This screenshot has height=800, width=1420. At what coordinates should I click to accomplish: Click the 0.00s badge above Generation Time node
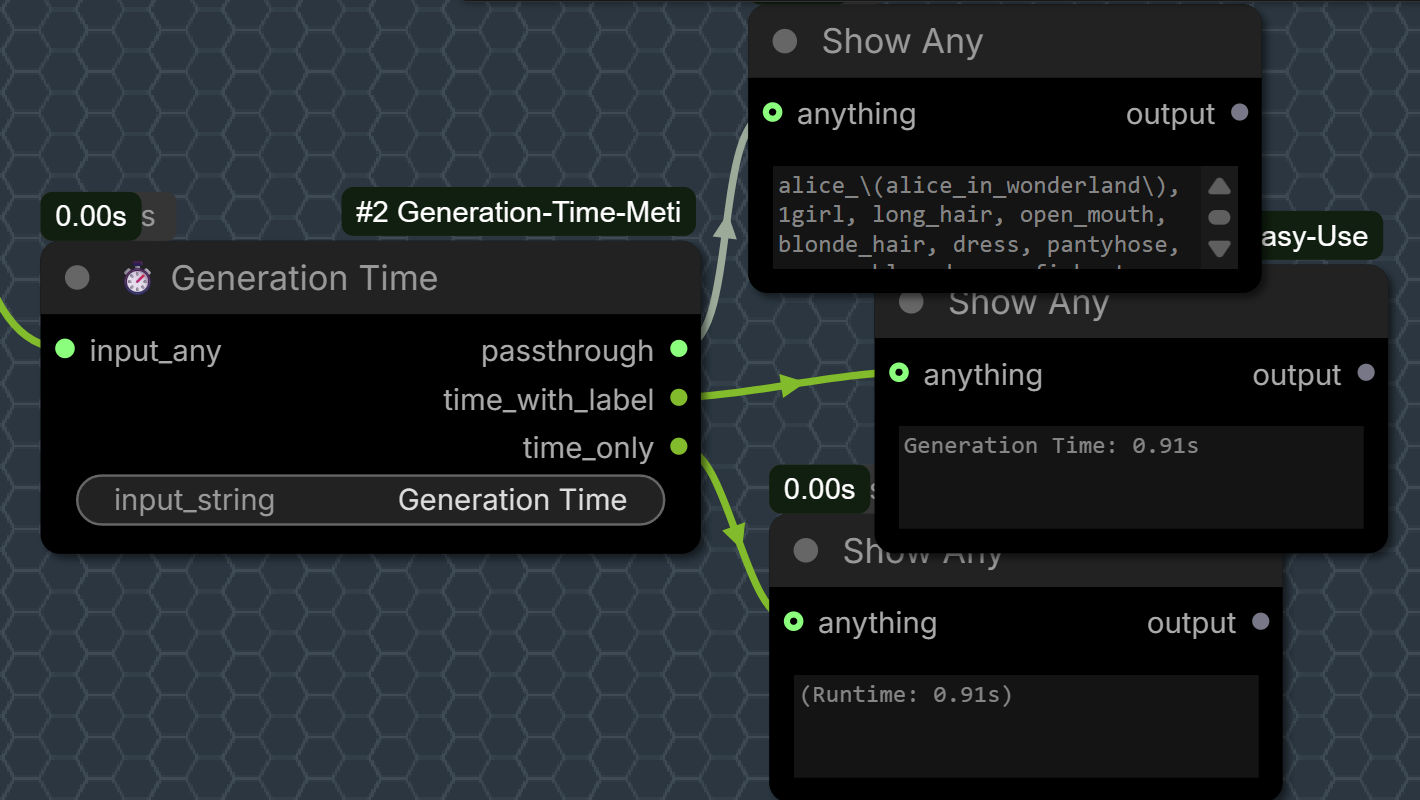point(91,216)
